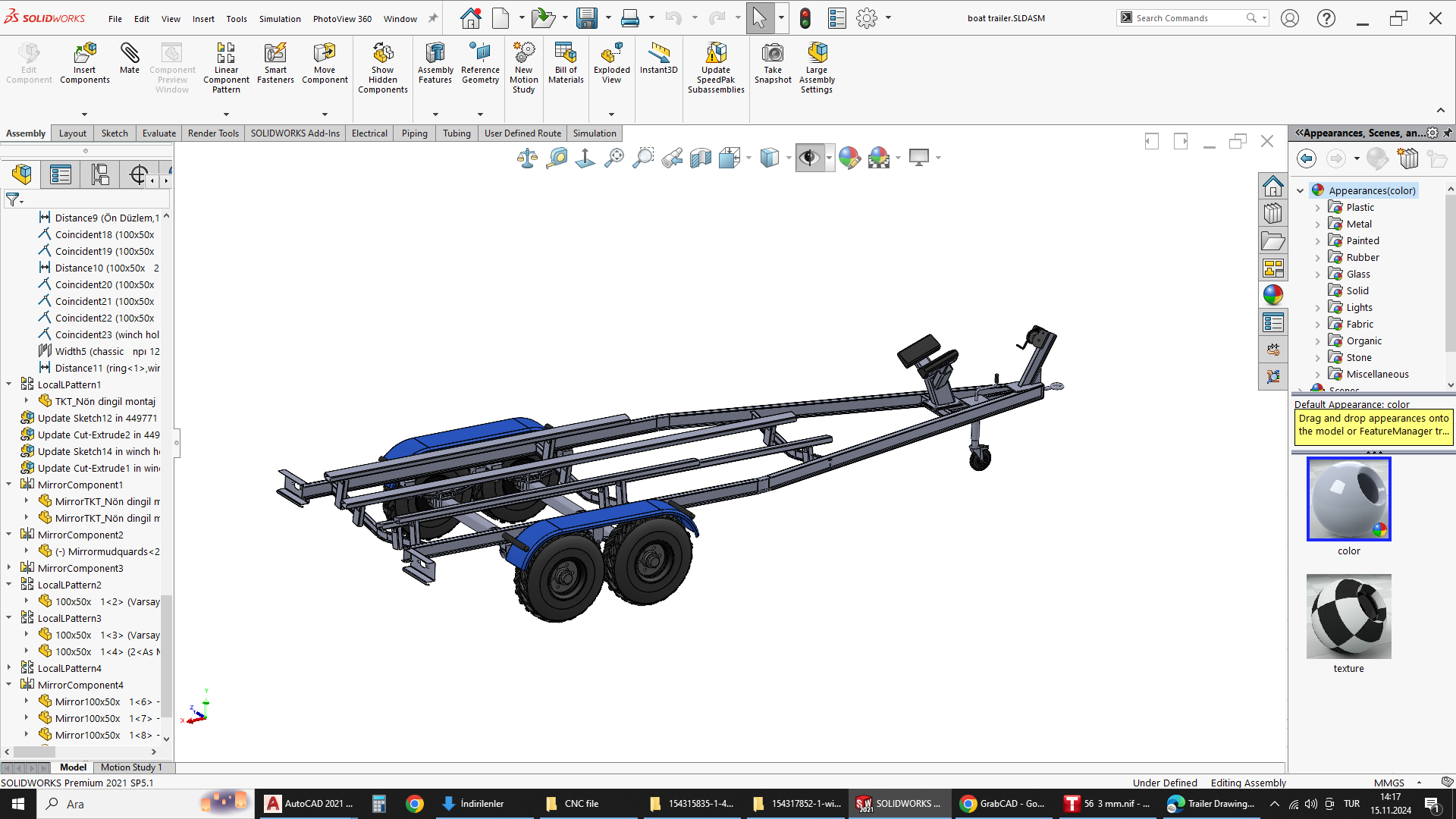Open Bill of Materials tool

[x=566, y=54]
